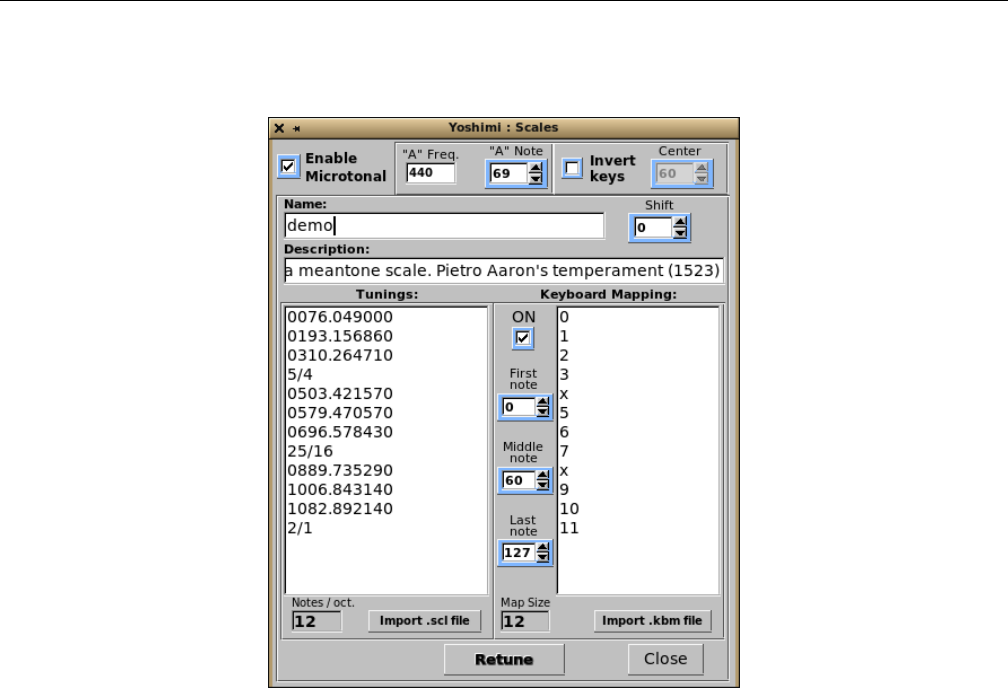The width and height of the screenshot is (1008, 688).
Task: Click the Map Size value field
Action: pos(525,621)
